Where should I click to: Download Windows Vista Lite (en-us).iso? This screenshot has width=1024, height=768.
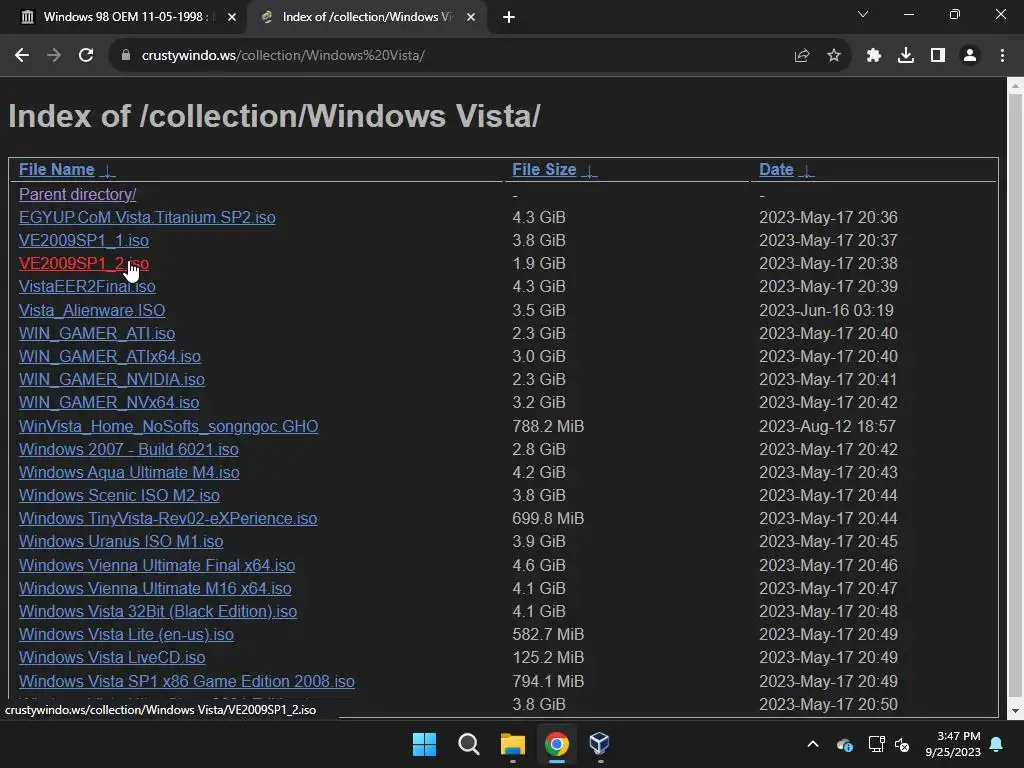pyautogui.click(x=126, y=634)
